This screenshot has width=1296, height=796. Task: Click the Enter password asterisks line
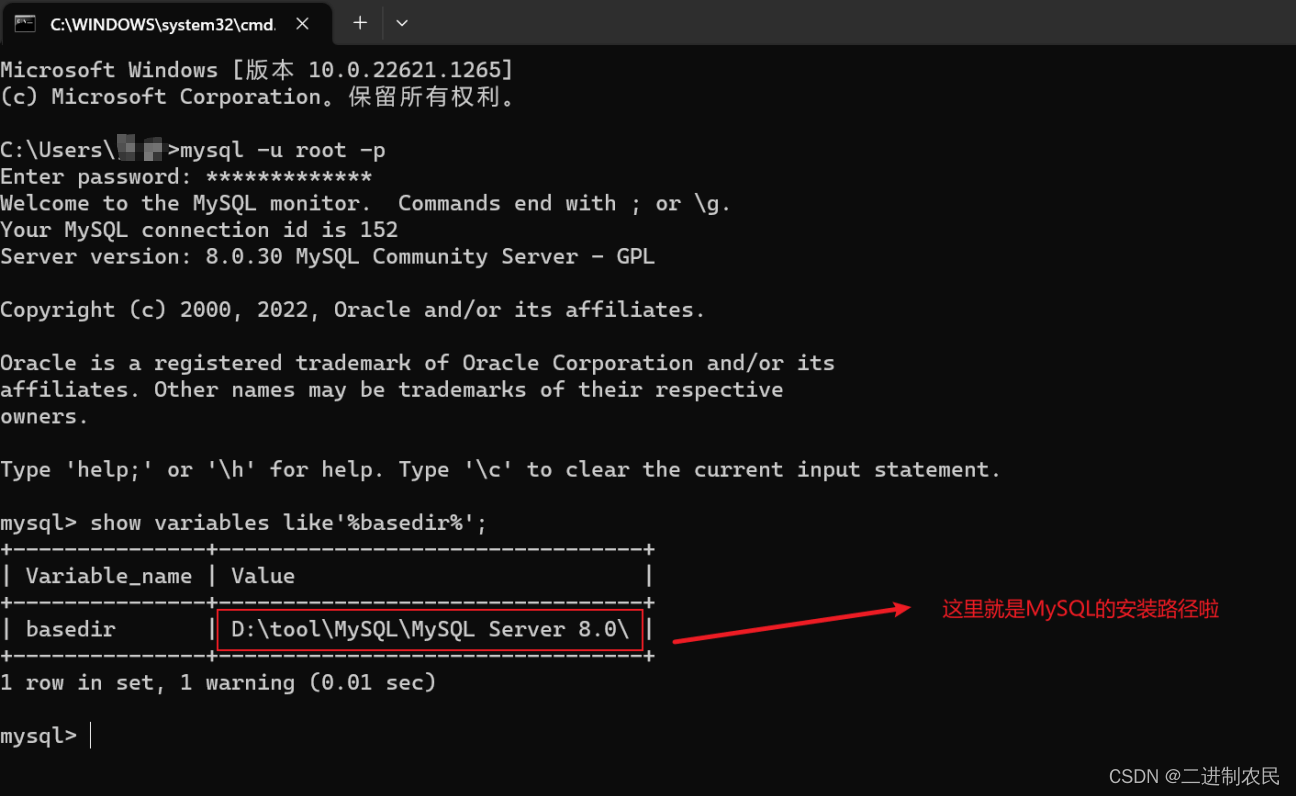[x=186, y=177]
